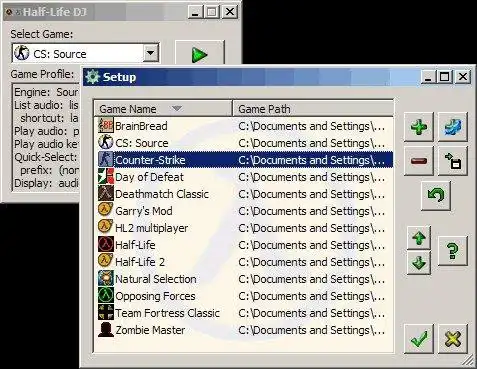Click the Garry's Mod lambda icon
Screen dimensions: 477x369
click(106, 210)
